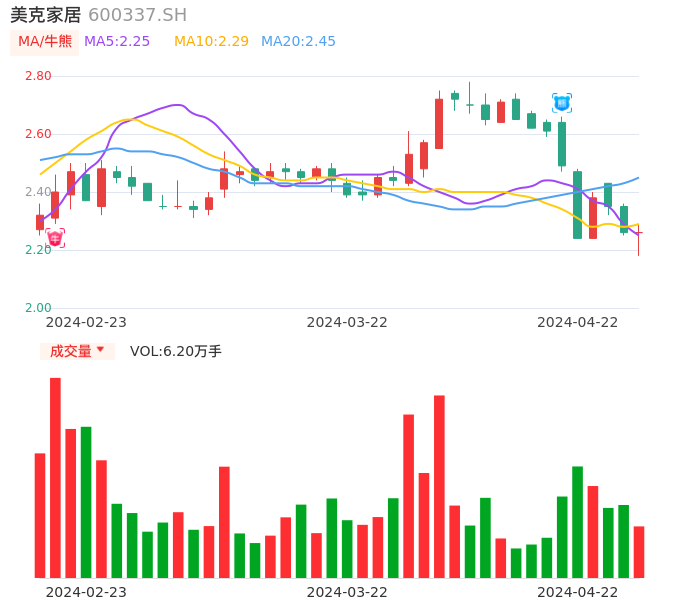Click the last red volume bar on the right

pyautogui.click(x=639, y=551)
